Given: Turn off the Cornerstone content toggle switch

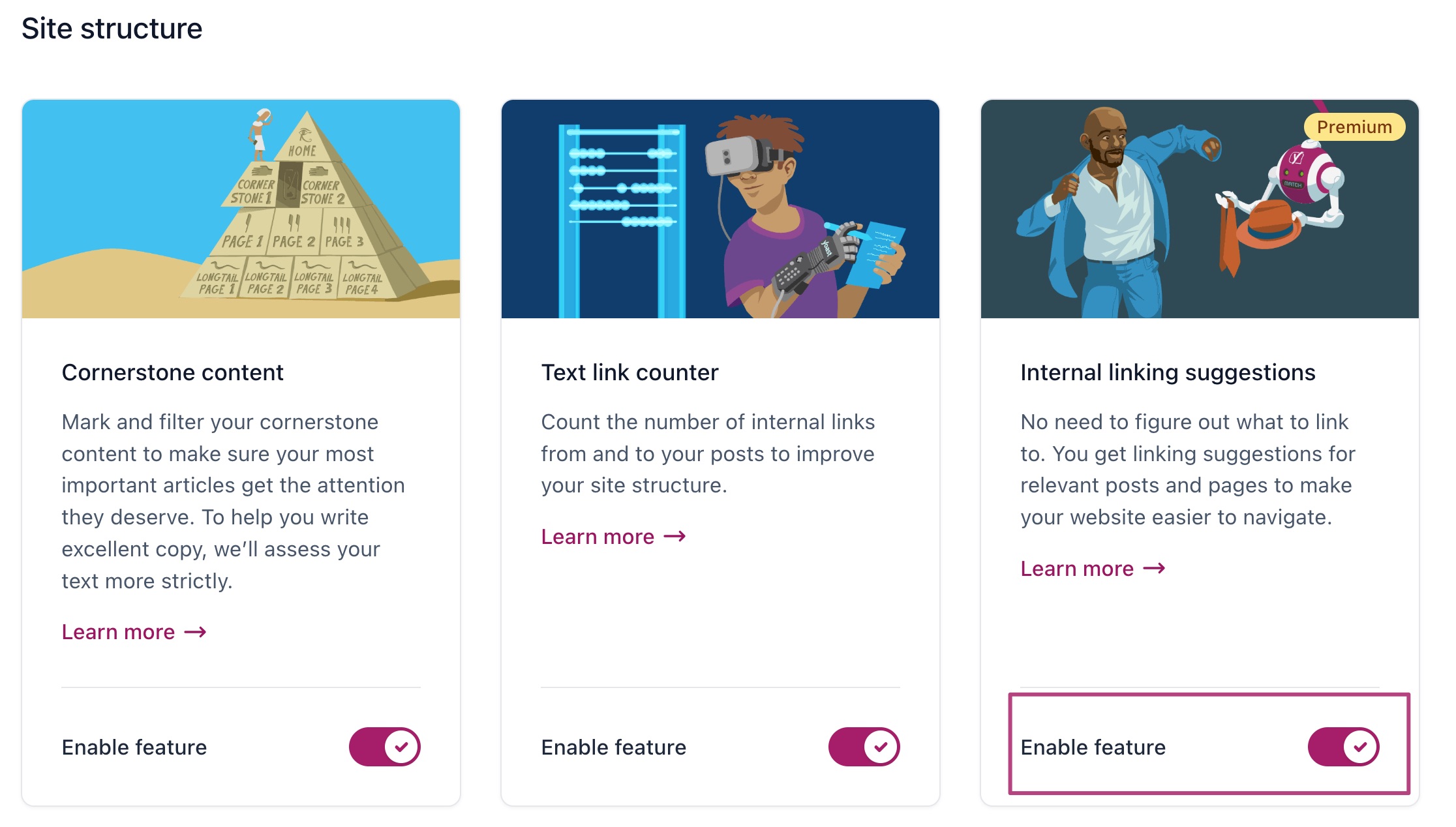Looking at the screenshot, I should click(384, 747).
